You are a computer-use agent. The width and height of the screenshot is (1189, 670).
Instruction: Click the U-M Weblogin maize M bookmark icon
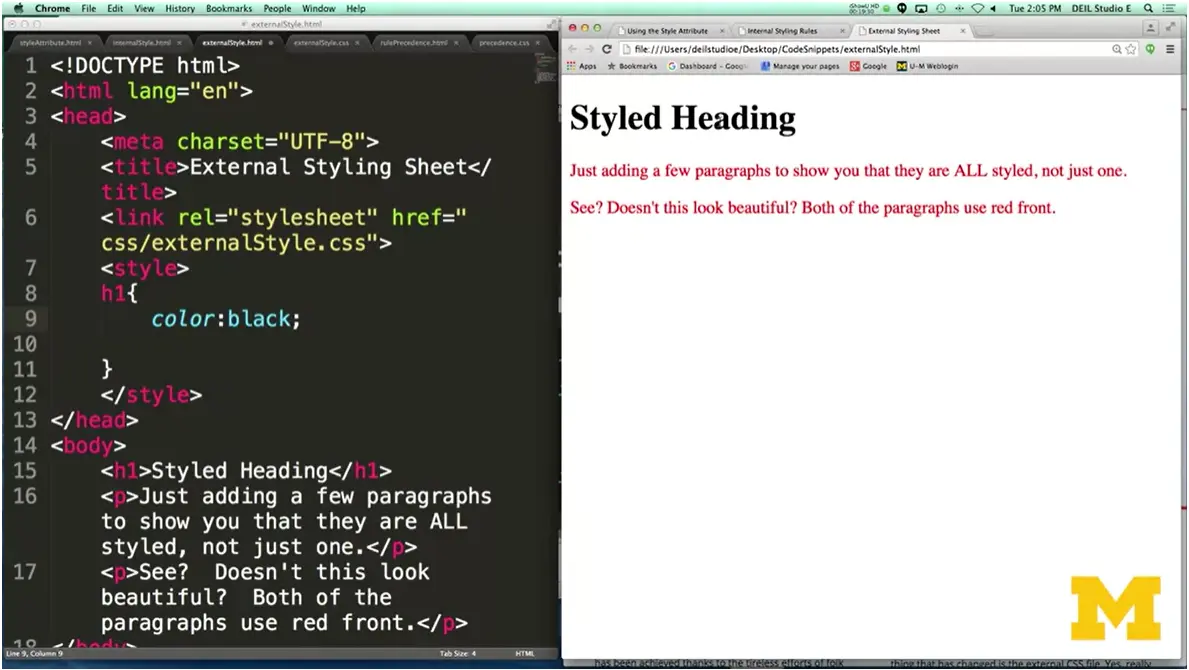(904, 66)
